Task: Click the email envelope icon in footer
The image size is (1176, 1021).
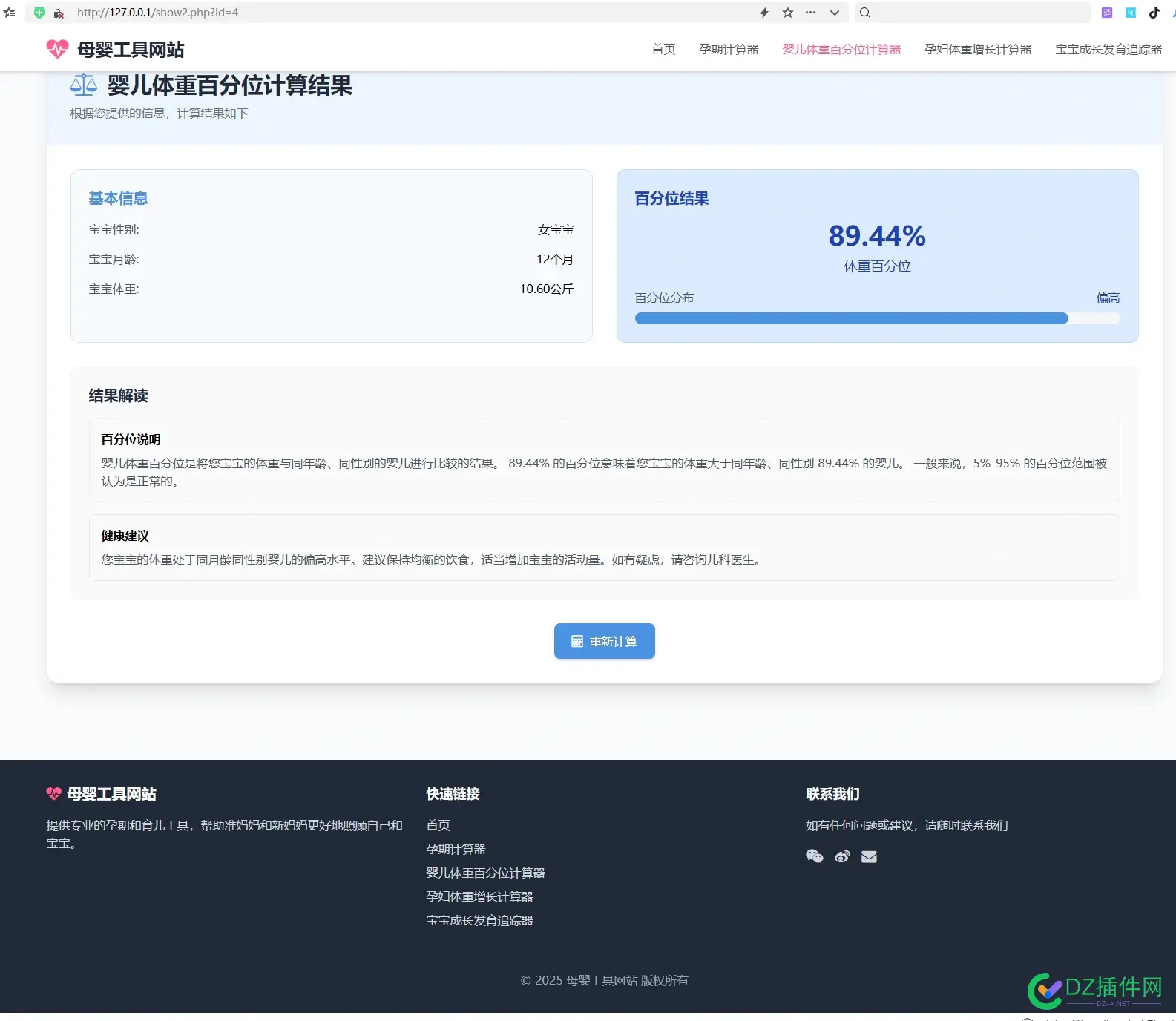Action: (x=869, y=856)
